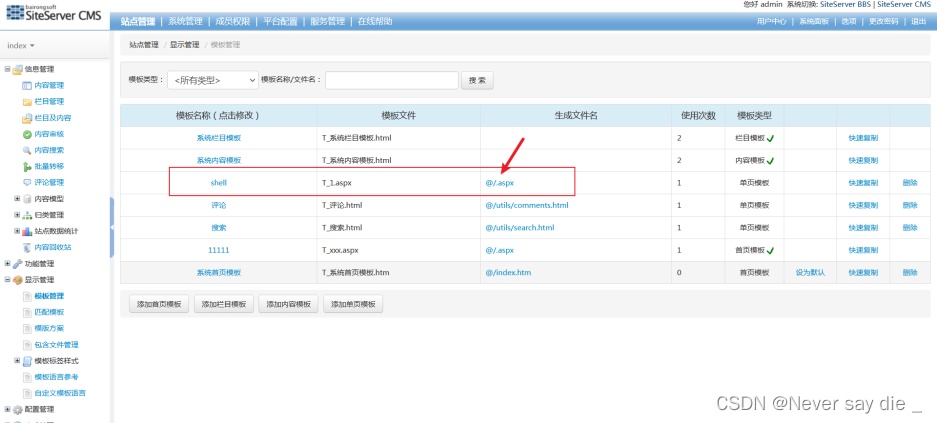
Task: Click 设为默认 for 系统首页模板
Action: coord(810,272)
